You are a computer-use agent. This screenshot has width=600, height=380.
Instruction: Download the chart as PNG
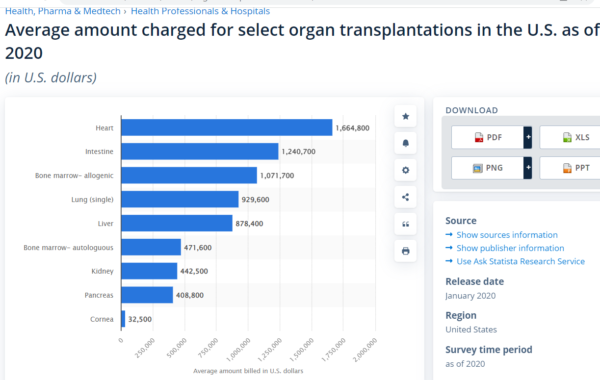488,168
